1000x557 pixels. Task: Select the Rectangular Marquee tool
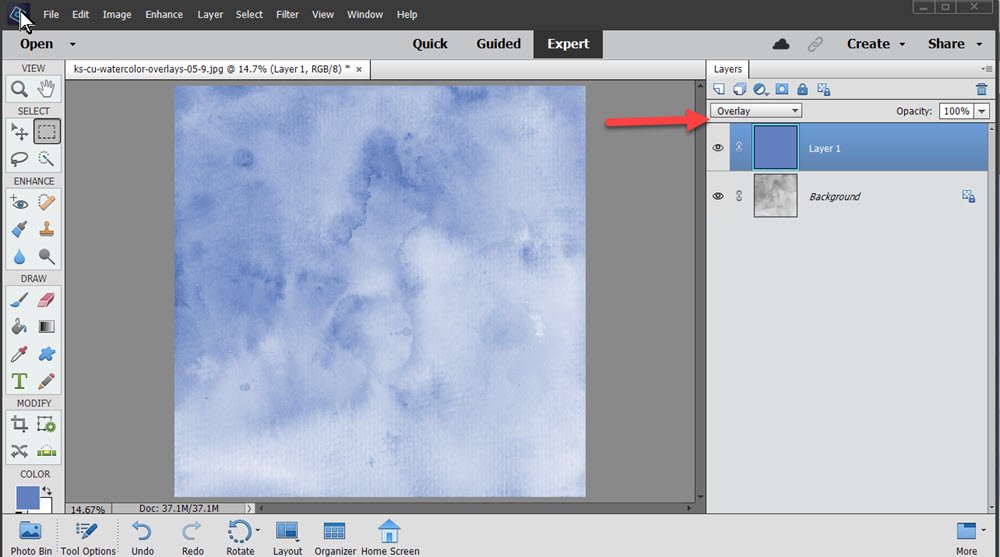[47, 132]
